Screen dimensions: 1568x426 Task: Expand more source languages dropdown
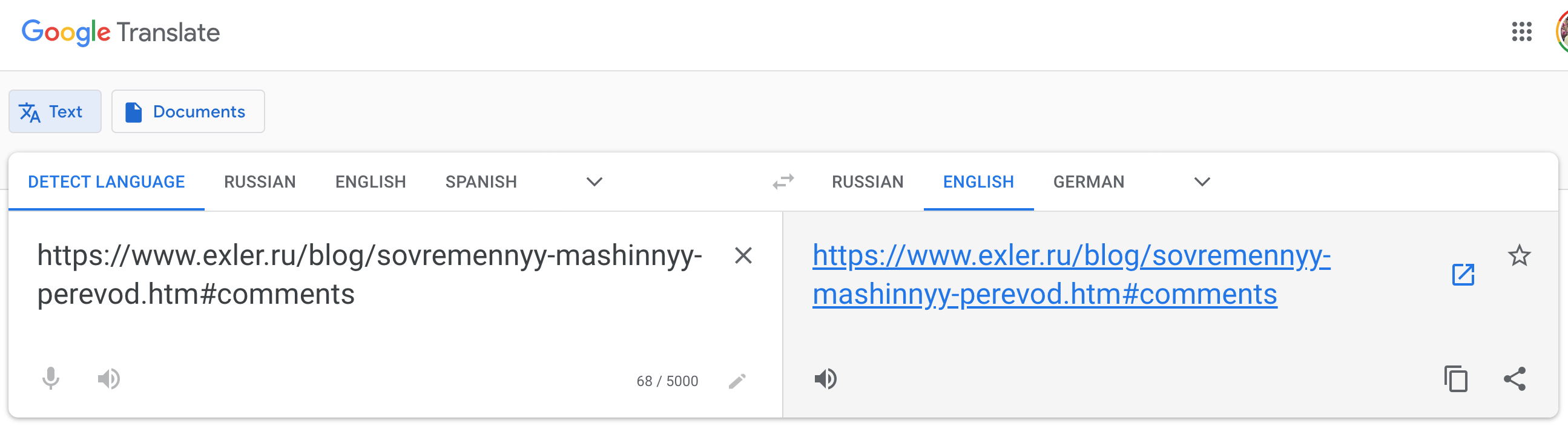tap(594, 182)
